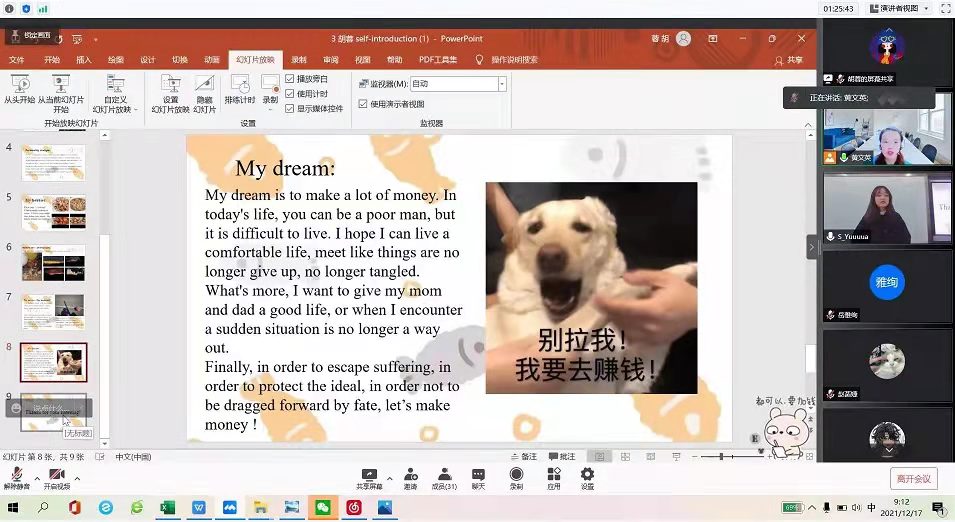Screen dimensions: 955x522
Task: Start meeting recording with 录制 icon
Action: [516, 474]
